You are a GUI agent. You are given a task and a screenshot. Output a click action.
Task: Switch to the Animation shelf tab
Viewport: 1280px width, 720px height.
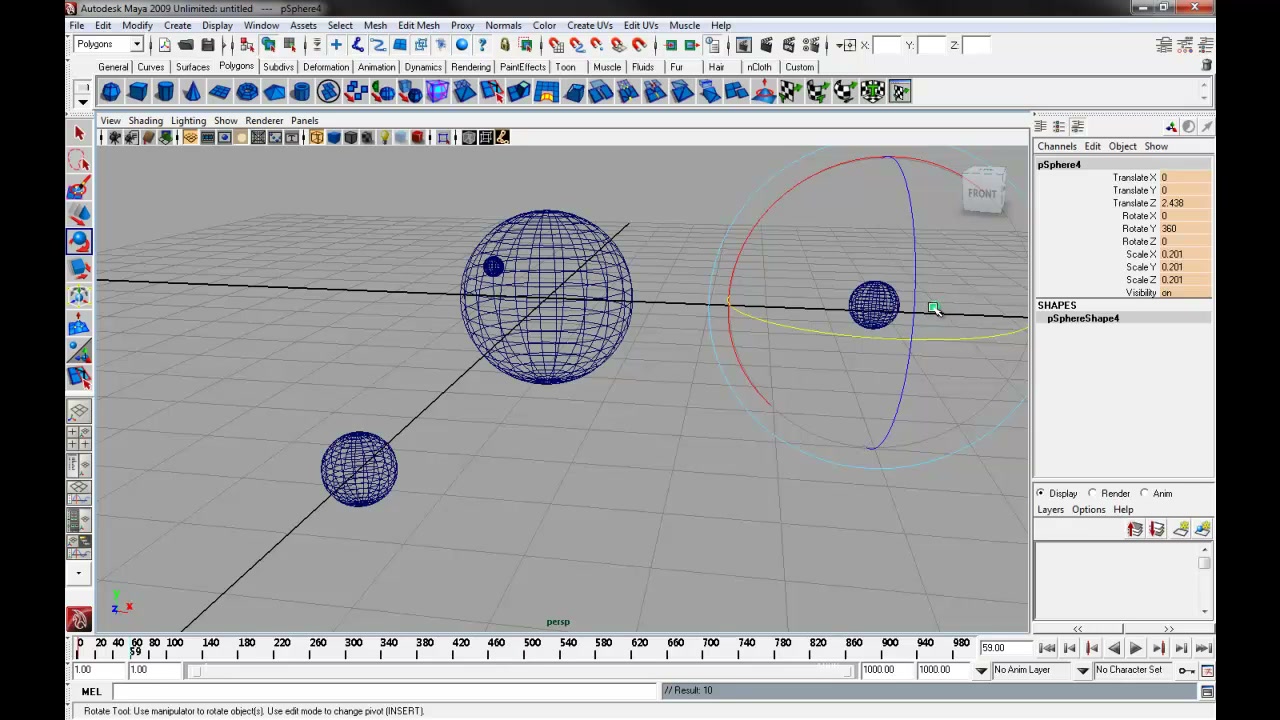tap(376, 67)
